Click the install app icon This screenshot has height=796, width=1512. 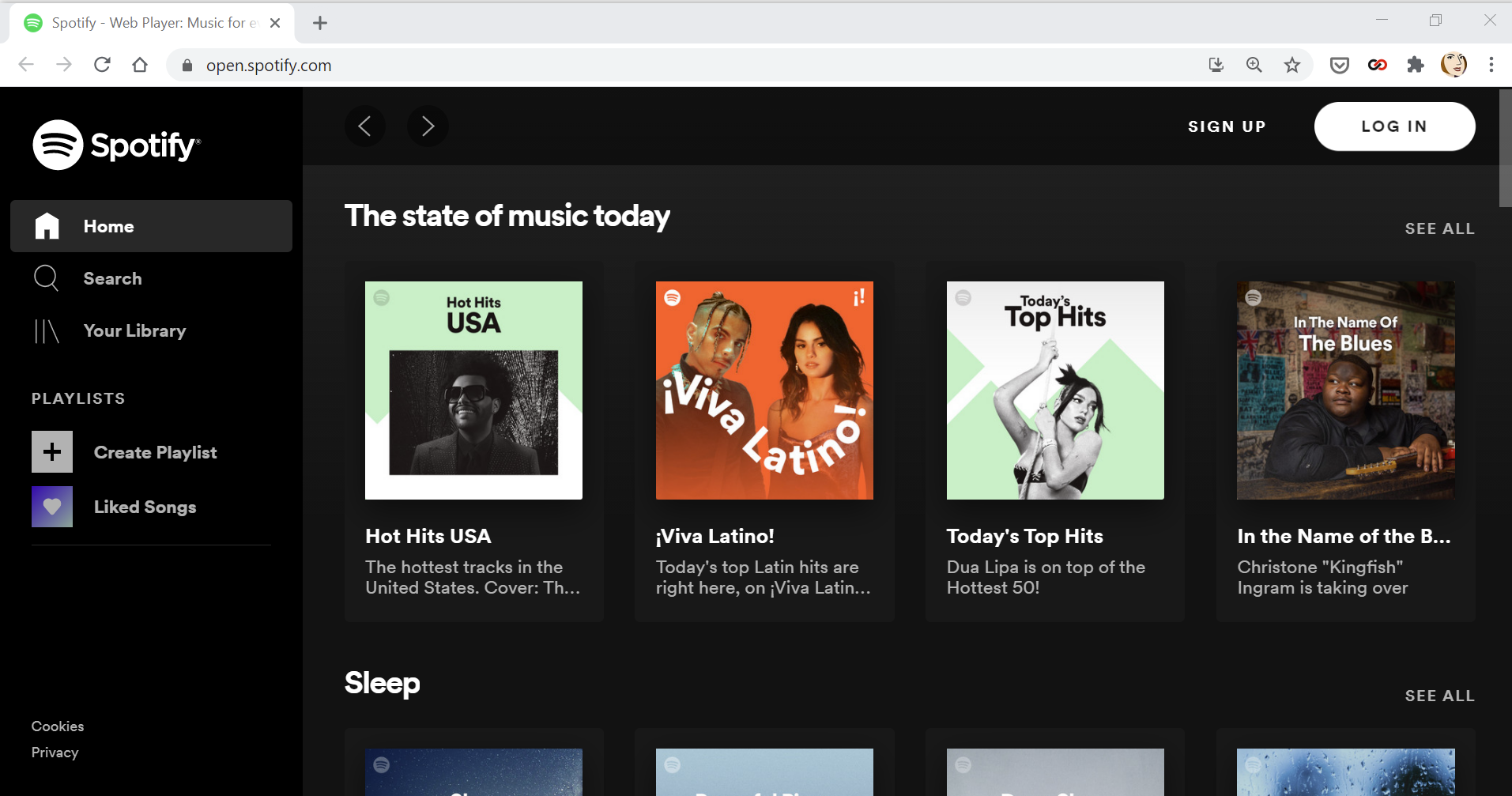1216,65
